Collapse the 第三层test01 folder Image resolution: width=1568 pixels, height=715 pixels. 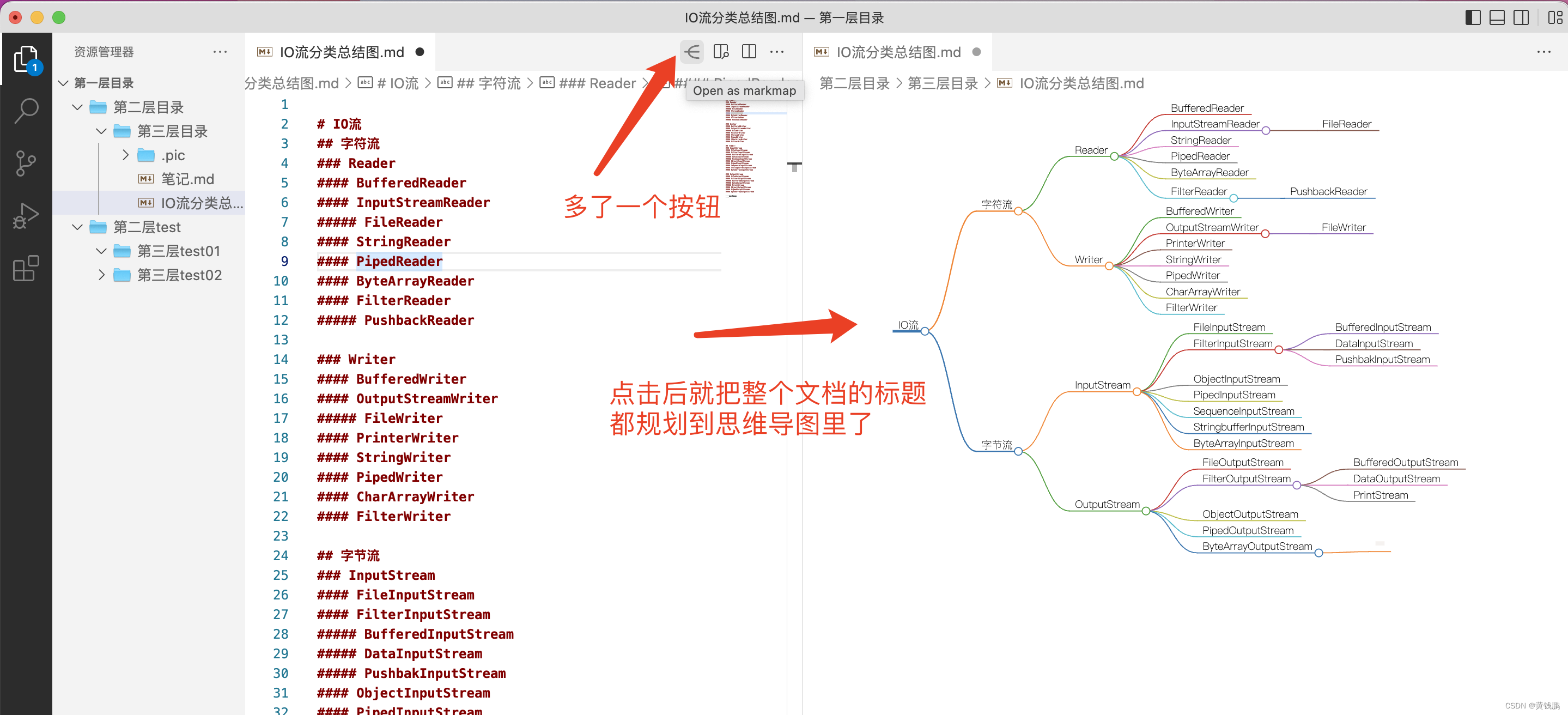(102, 251)
